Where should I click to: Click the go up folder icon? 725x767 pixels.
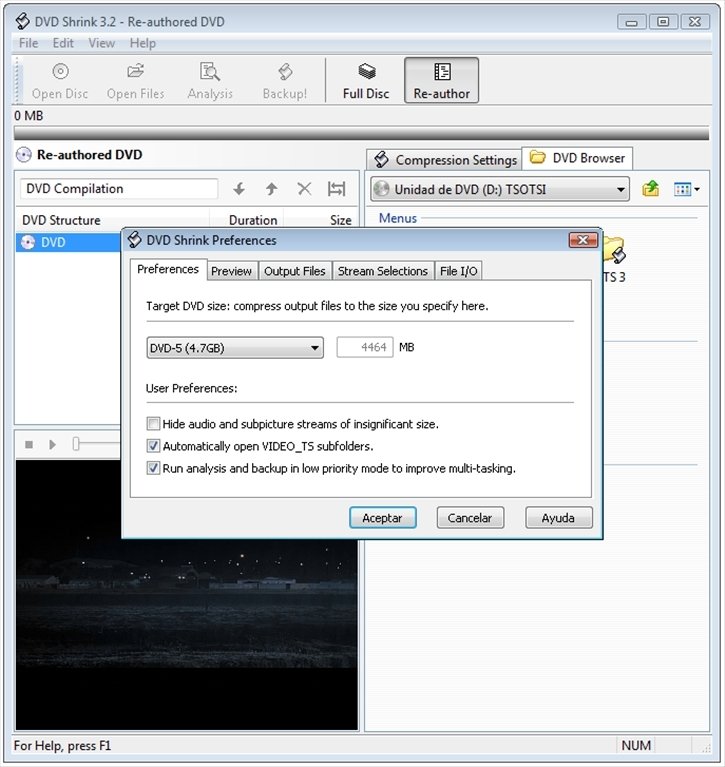click(651, 189)
